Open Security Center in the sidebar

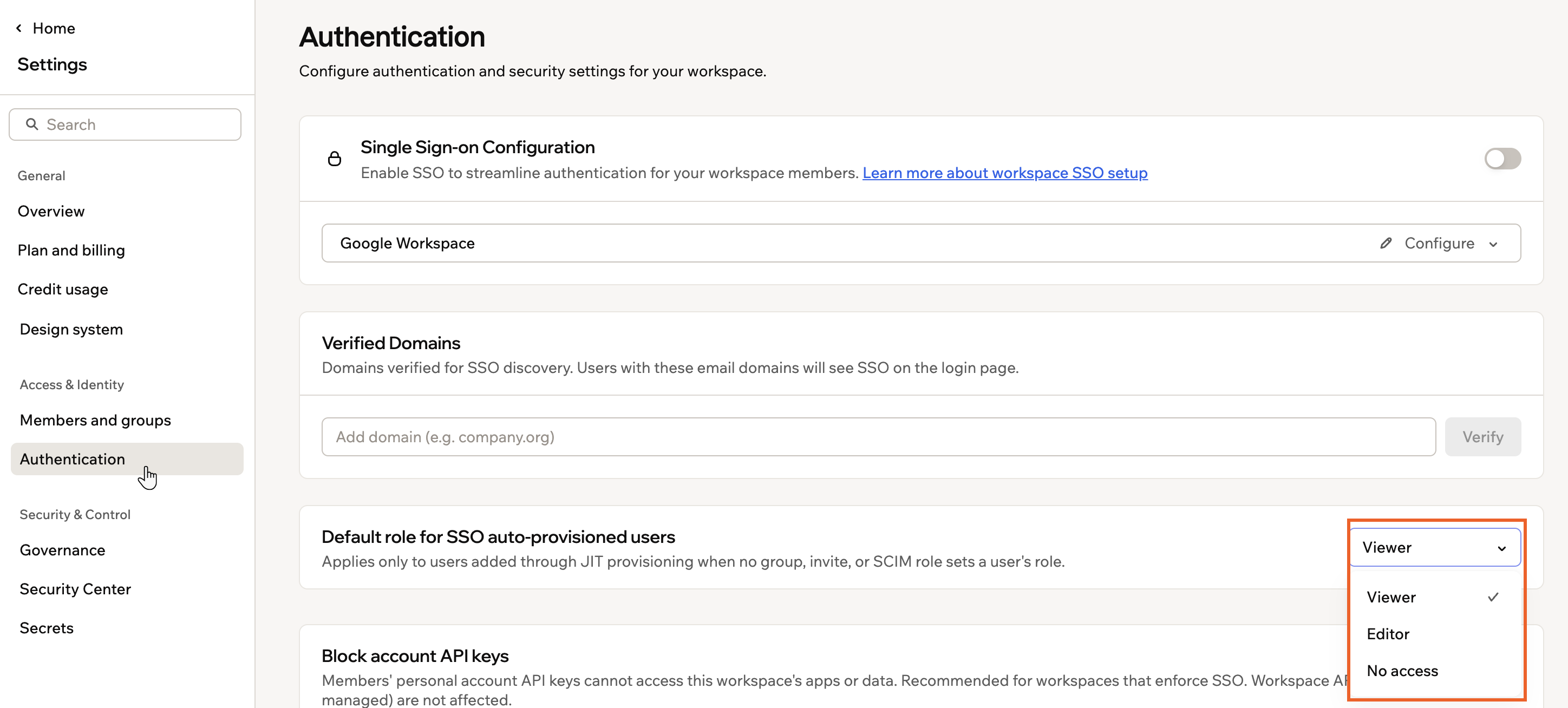coord(75,589)
